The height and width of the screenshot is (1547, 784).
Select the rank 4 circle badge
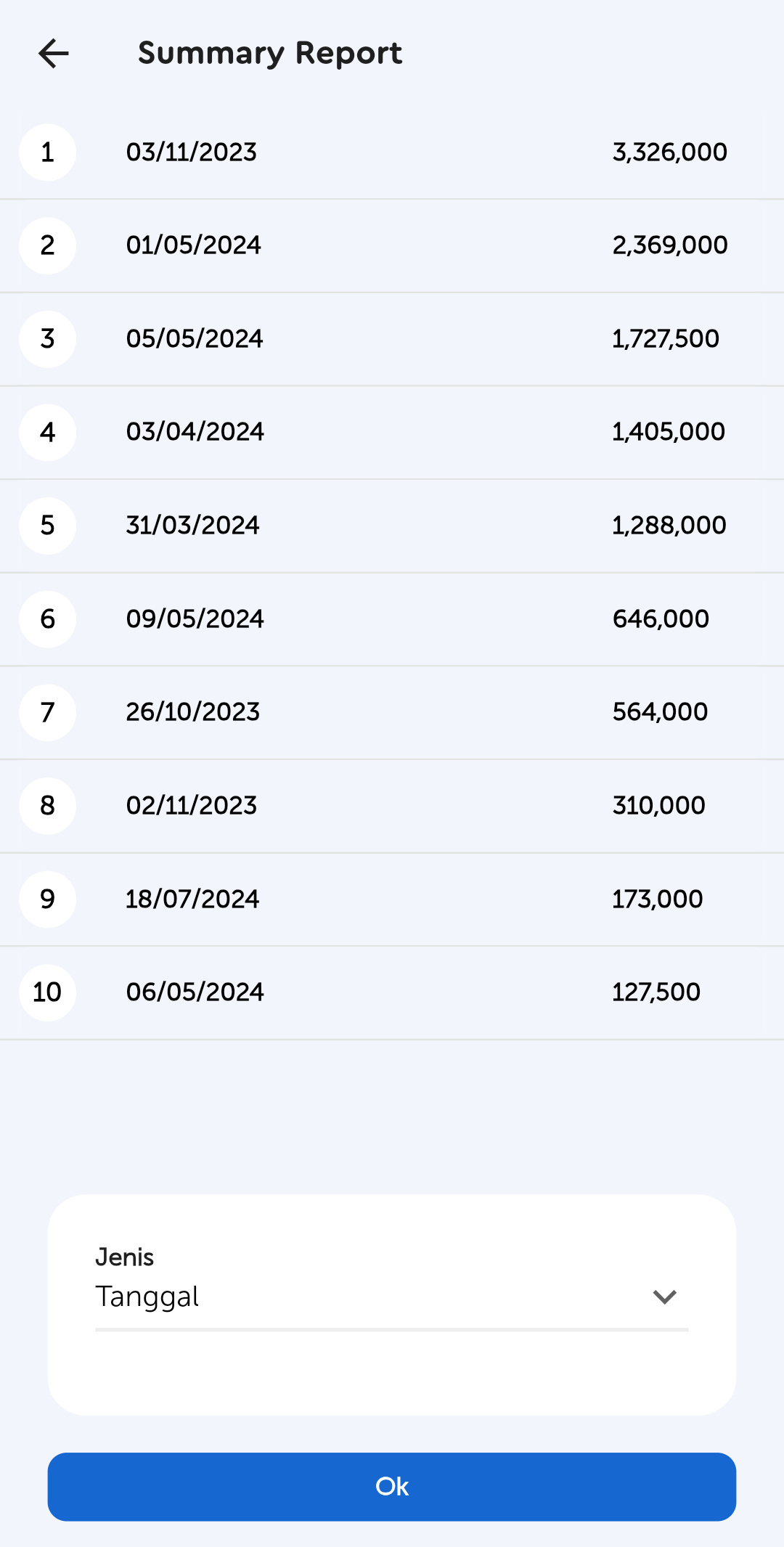(x=48, y=433)
